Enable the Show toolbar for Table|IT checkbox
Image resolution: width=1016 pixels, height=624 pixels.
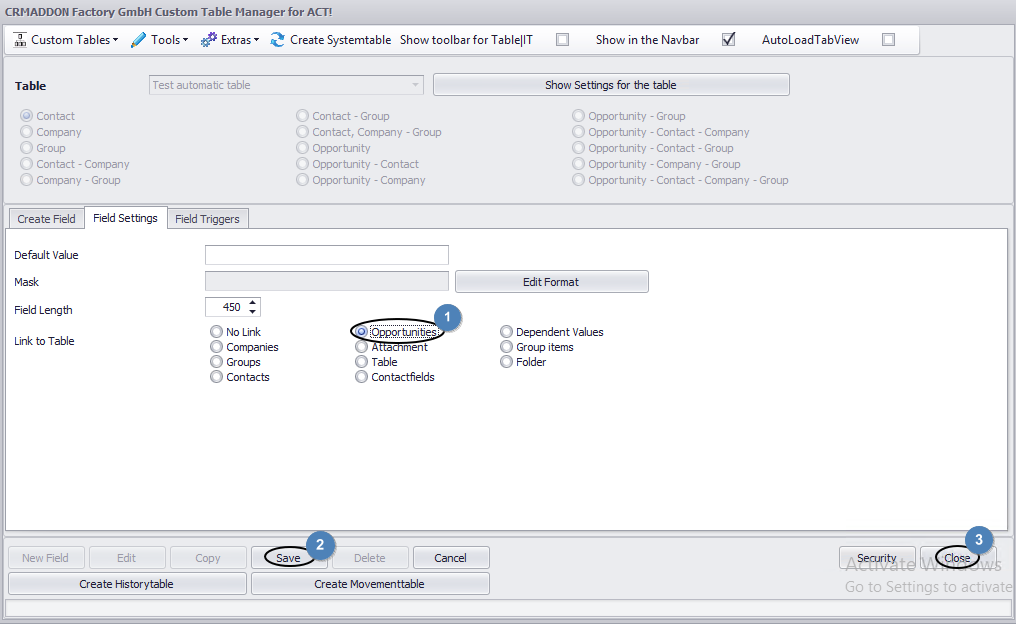click(x=562, y=40)
